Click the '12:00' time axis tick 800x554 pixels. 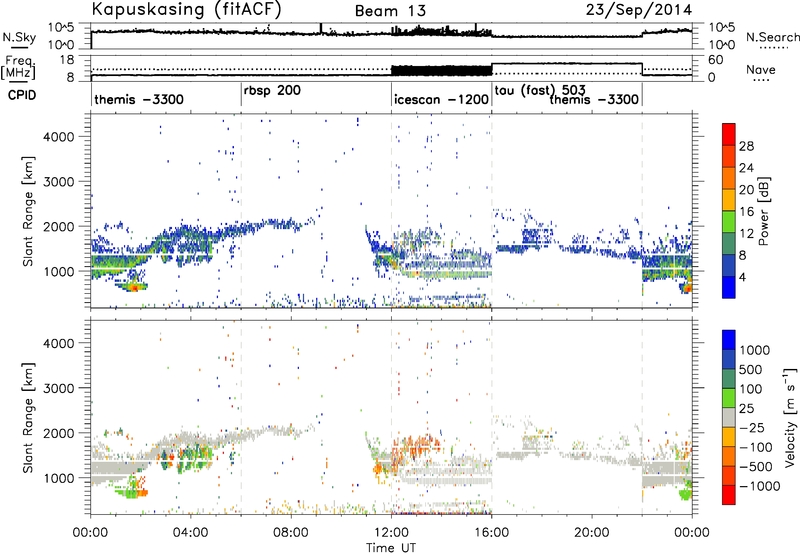tap(391, 533)
